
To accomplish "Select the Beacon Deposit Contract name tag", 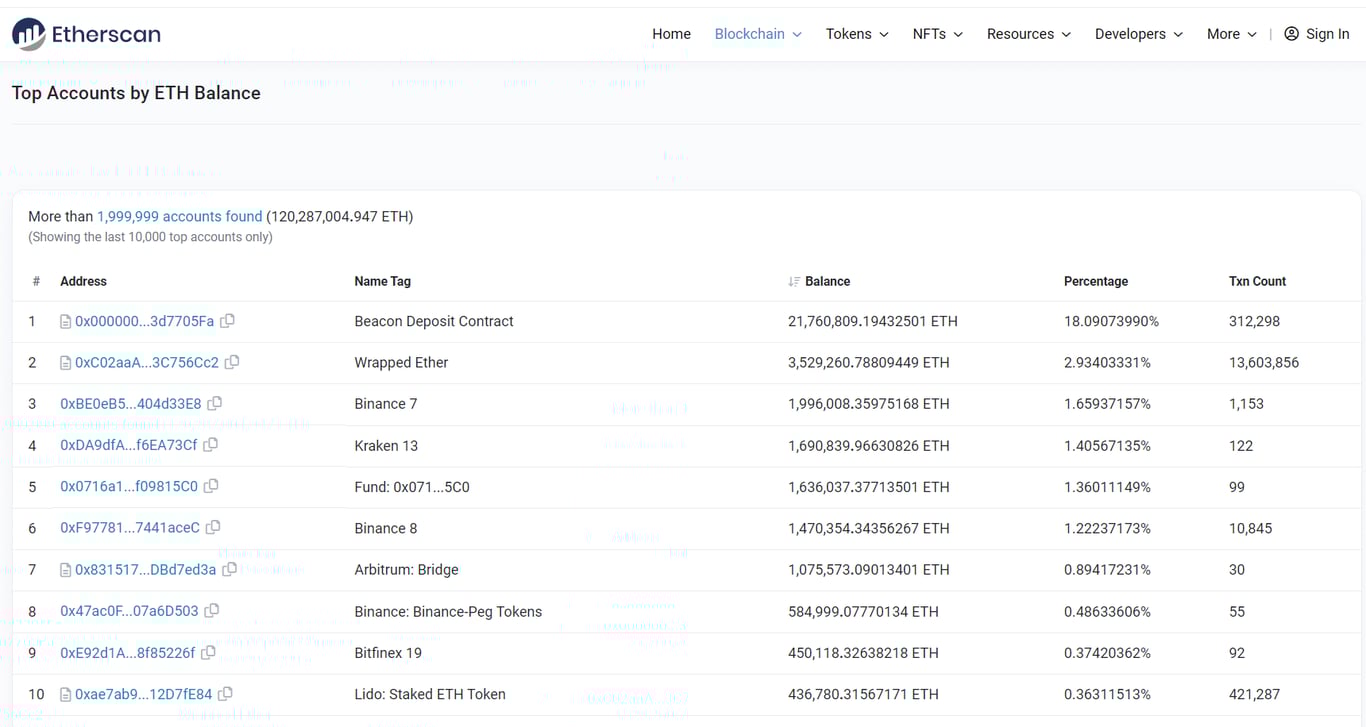I will pos(434,321).
